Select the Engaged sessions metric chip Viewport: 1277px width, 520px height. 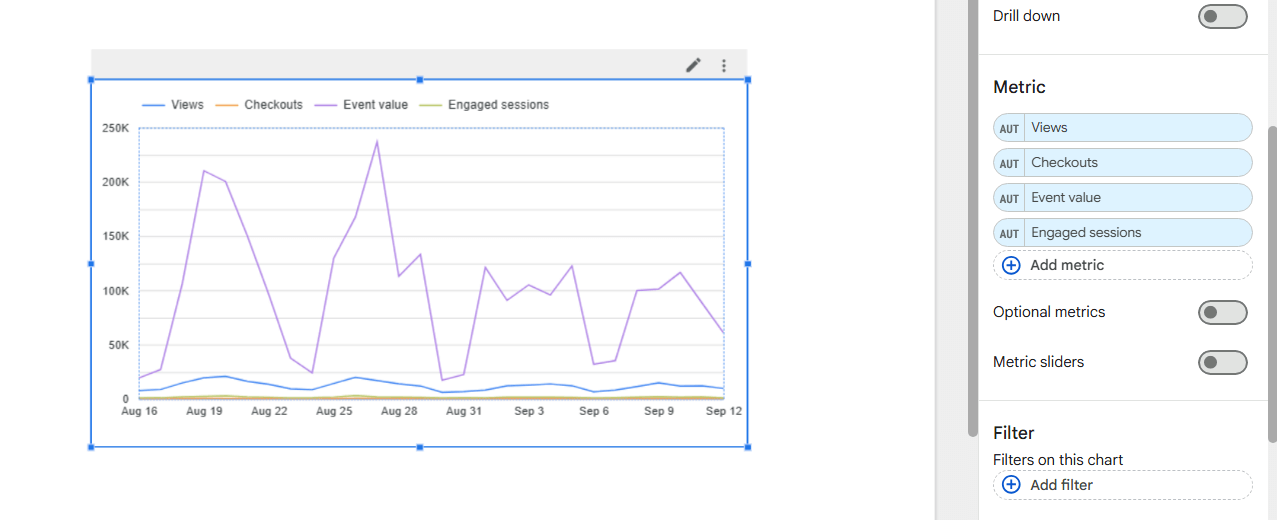pos(1122,233)
